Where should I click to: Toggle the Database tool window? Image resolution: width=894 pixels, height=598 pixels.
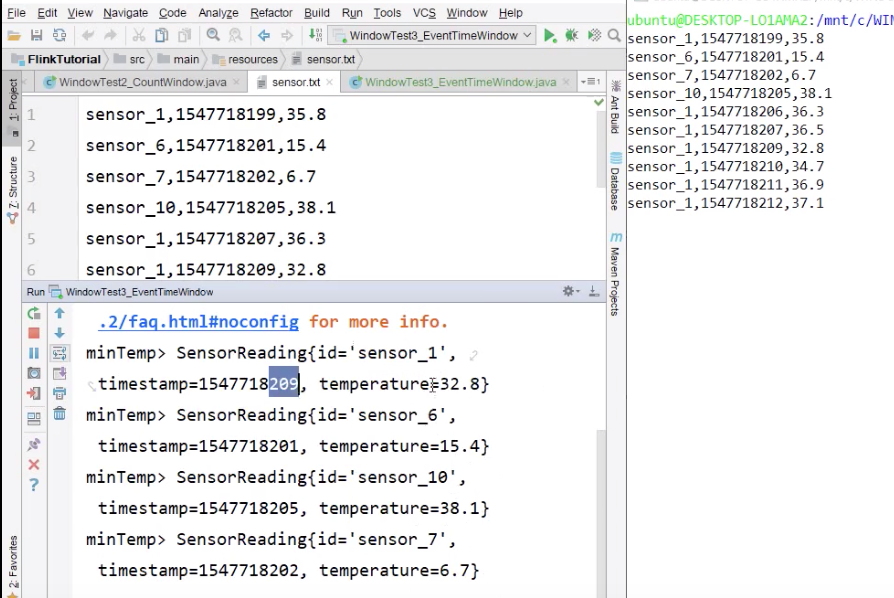pyautogui.click(x=615, y=181)
